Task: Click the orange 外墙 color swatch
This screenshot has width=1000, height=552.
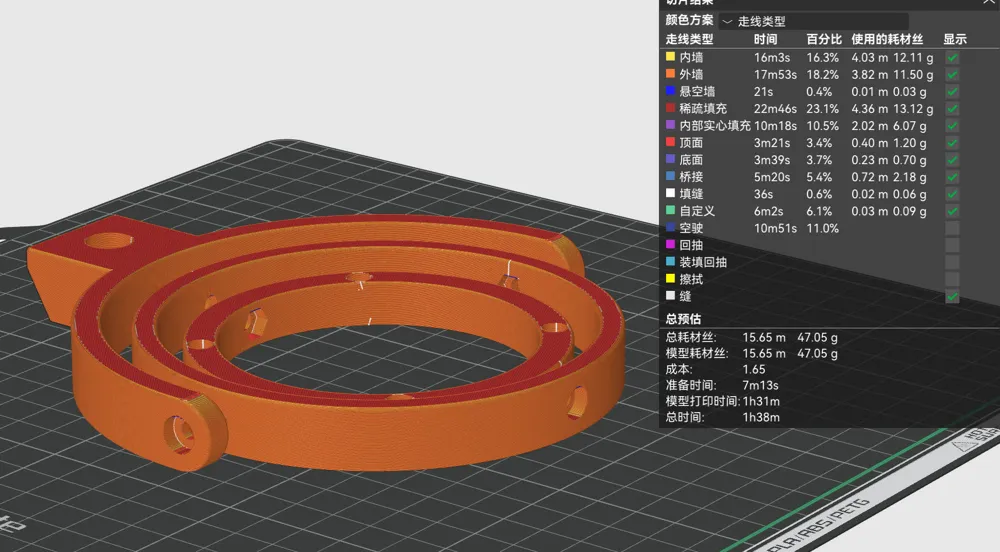Action: tap(670, 74)
